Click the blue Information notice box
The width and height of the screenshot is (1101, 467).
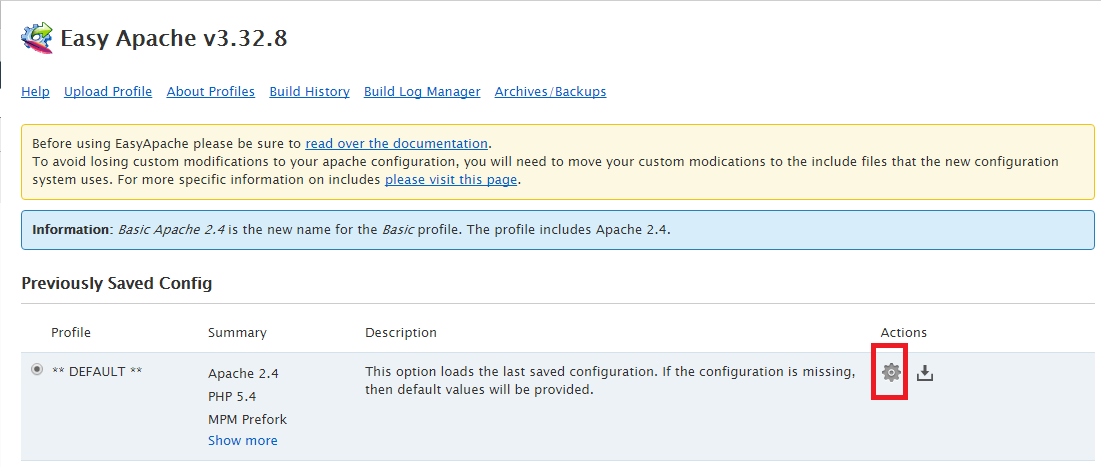point(558,230)
